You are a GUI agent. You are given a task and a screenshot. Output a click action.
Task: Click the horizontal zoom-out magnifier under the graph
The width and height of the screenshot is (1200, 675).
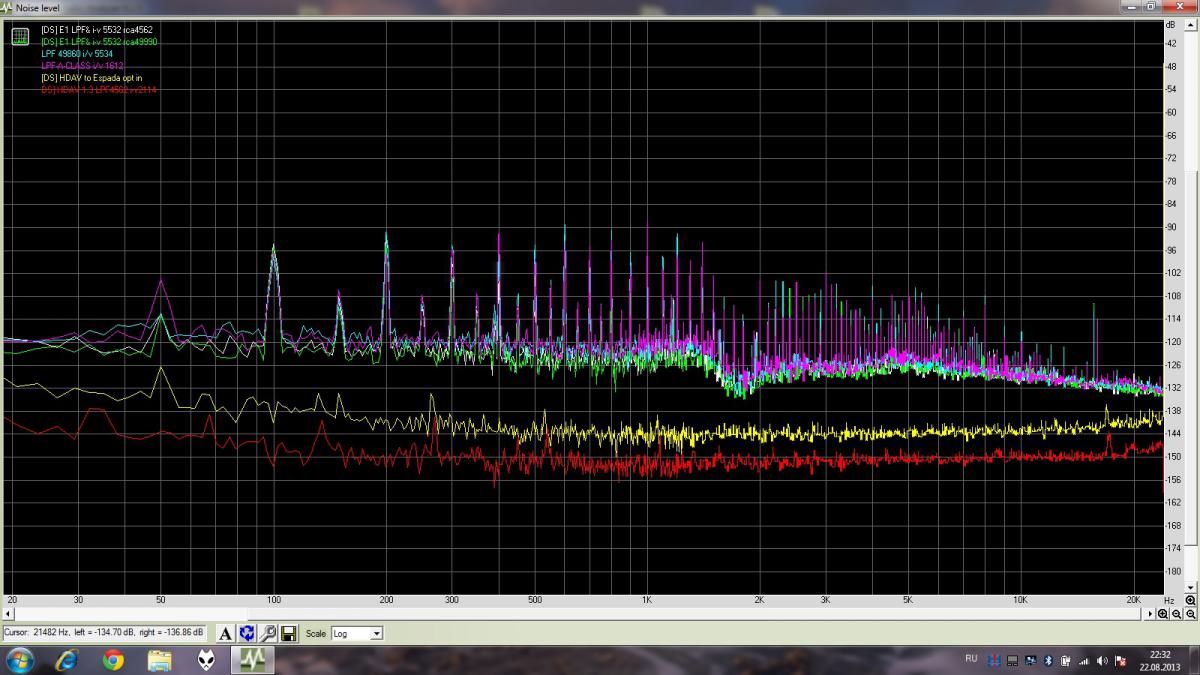[1176, 613]
